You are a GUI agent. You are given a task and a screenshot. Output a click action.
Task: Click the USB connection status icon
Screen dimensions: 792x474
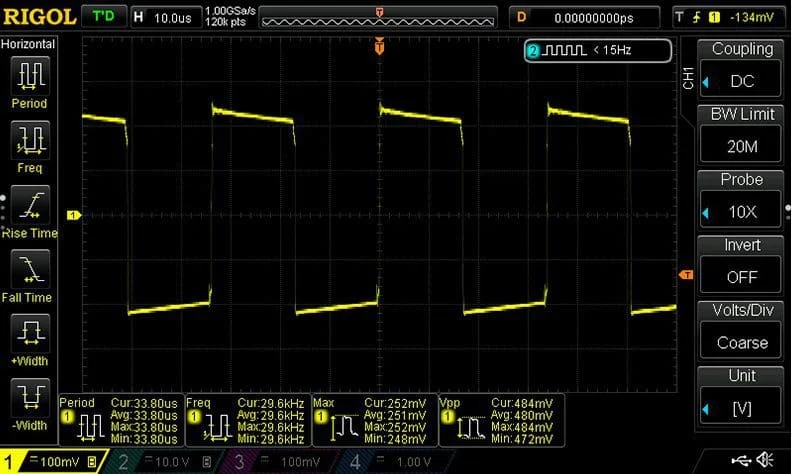[741, 460]
